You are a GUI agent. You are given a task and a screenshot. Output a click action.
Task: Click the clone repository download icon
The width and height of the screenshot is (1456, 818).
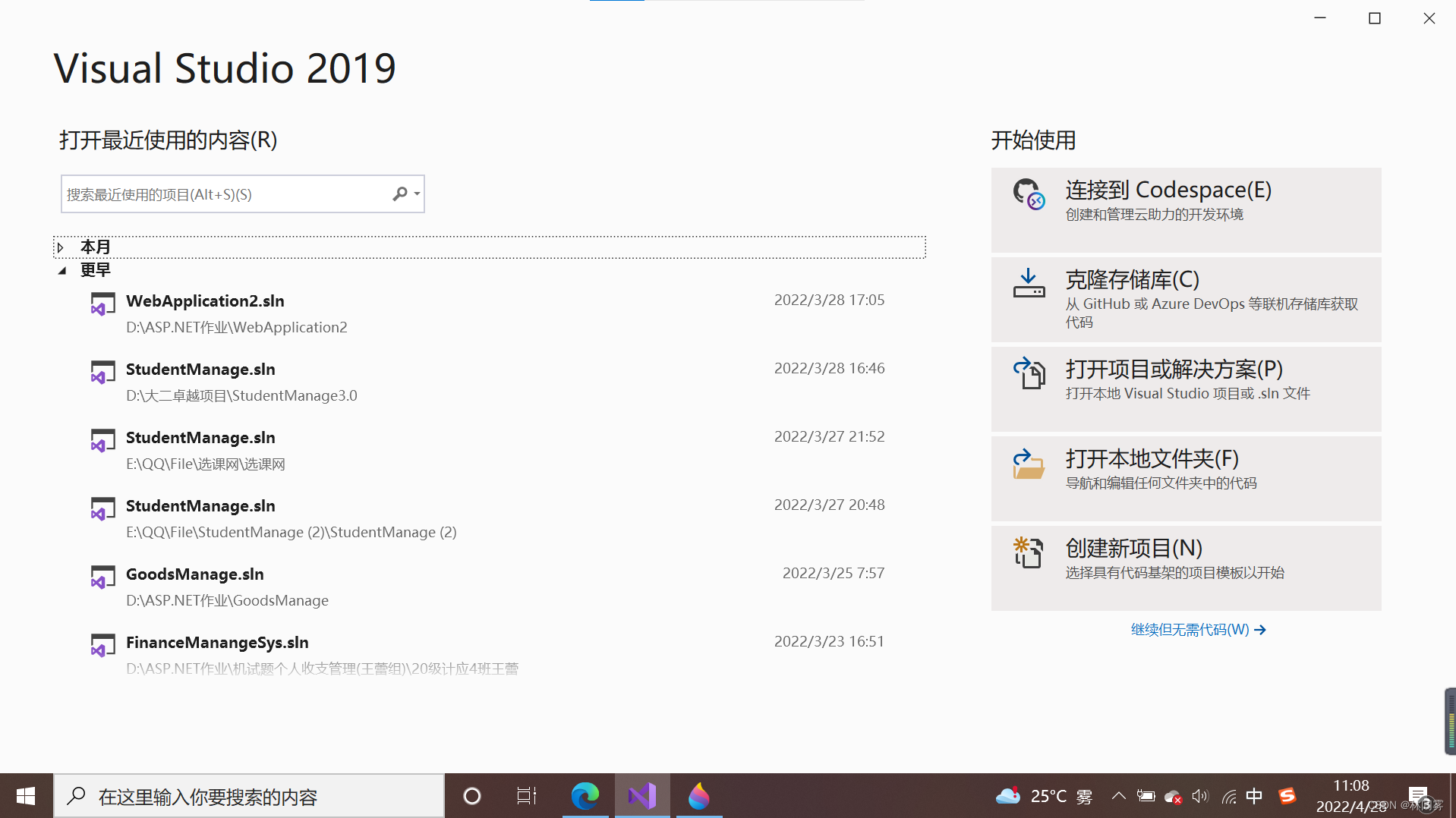point(1029,283)
